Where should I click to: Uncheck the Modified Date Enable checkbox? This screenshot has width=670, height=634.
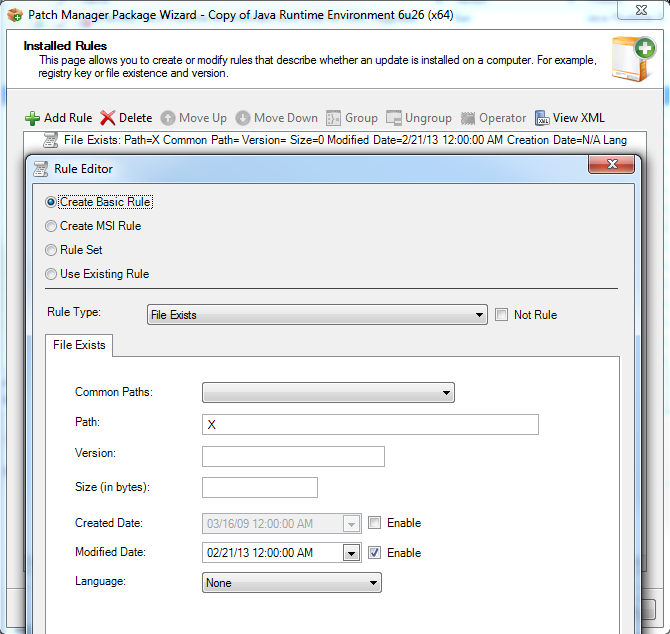(x=374, y=553)
